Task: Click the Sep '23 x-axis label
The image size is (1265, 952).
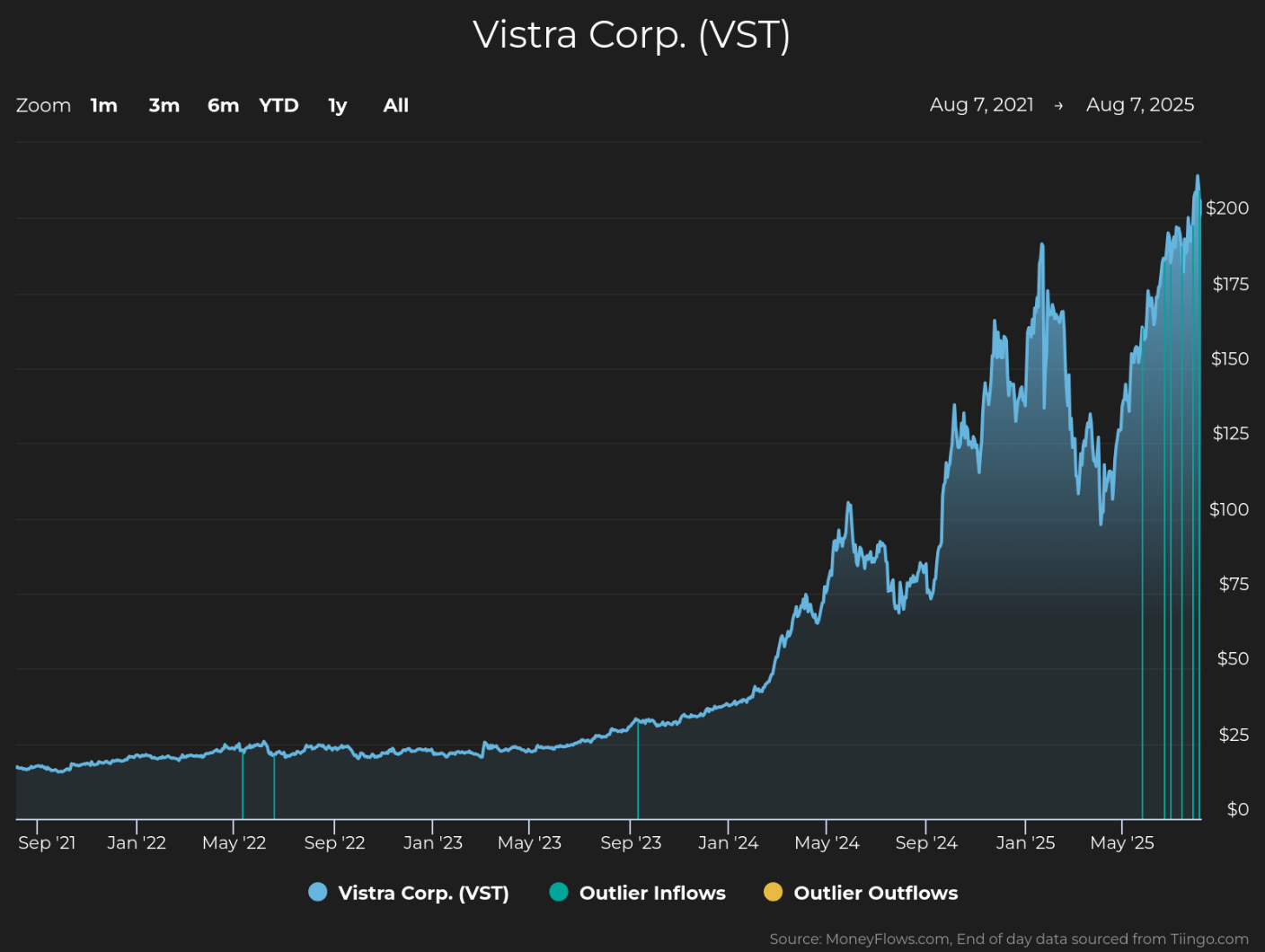Action: pos(631,843)
